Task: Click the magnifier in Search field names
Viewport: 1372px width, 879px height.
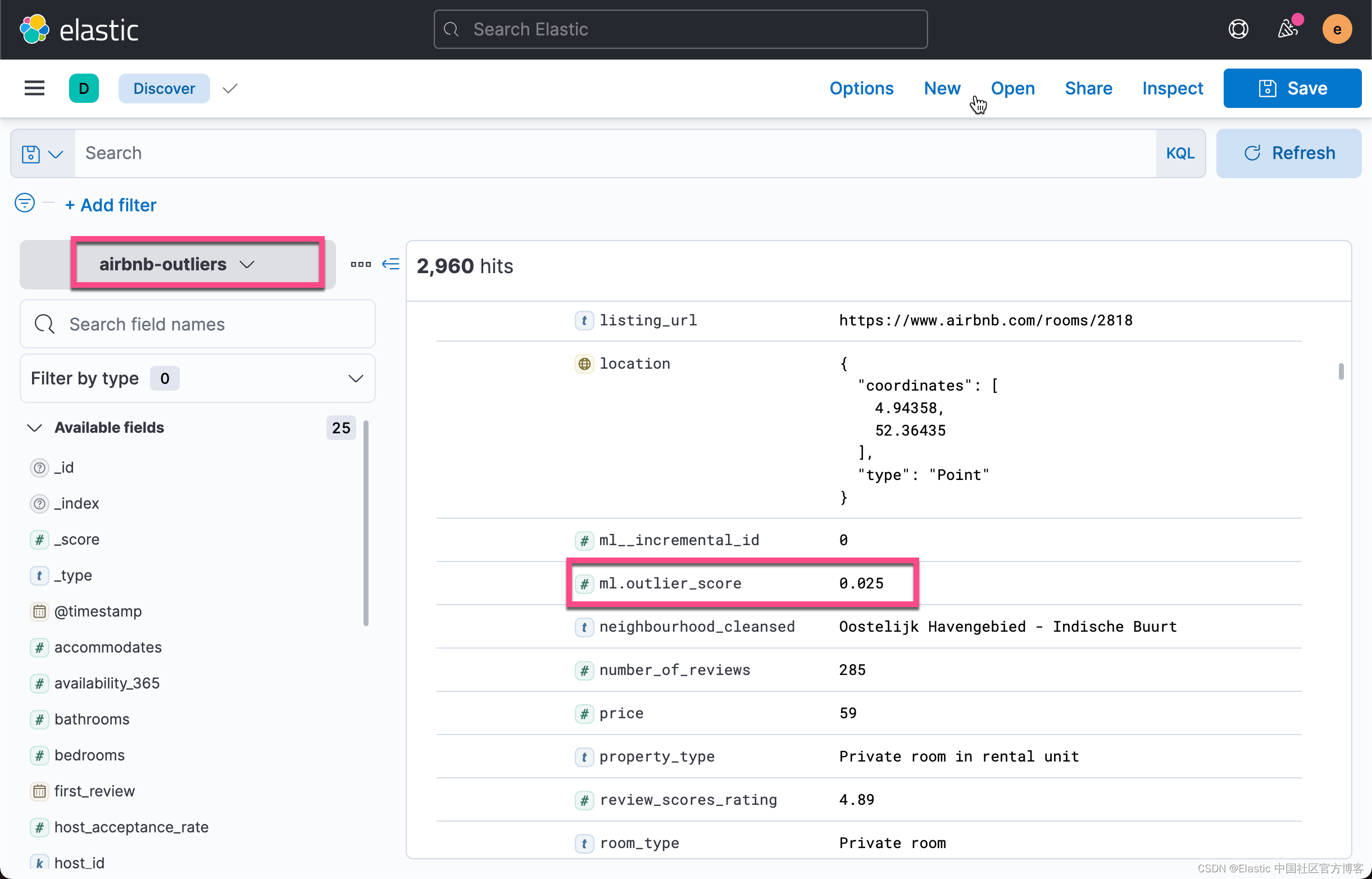Action: coord(44,324)
